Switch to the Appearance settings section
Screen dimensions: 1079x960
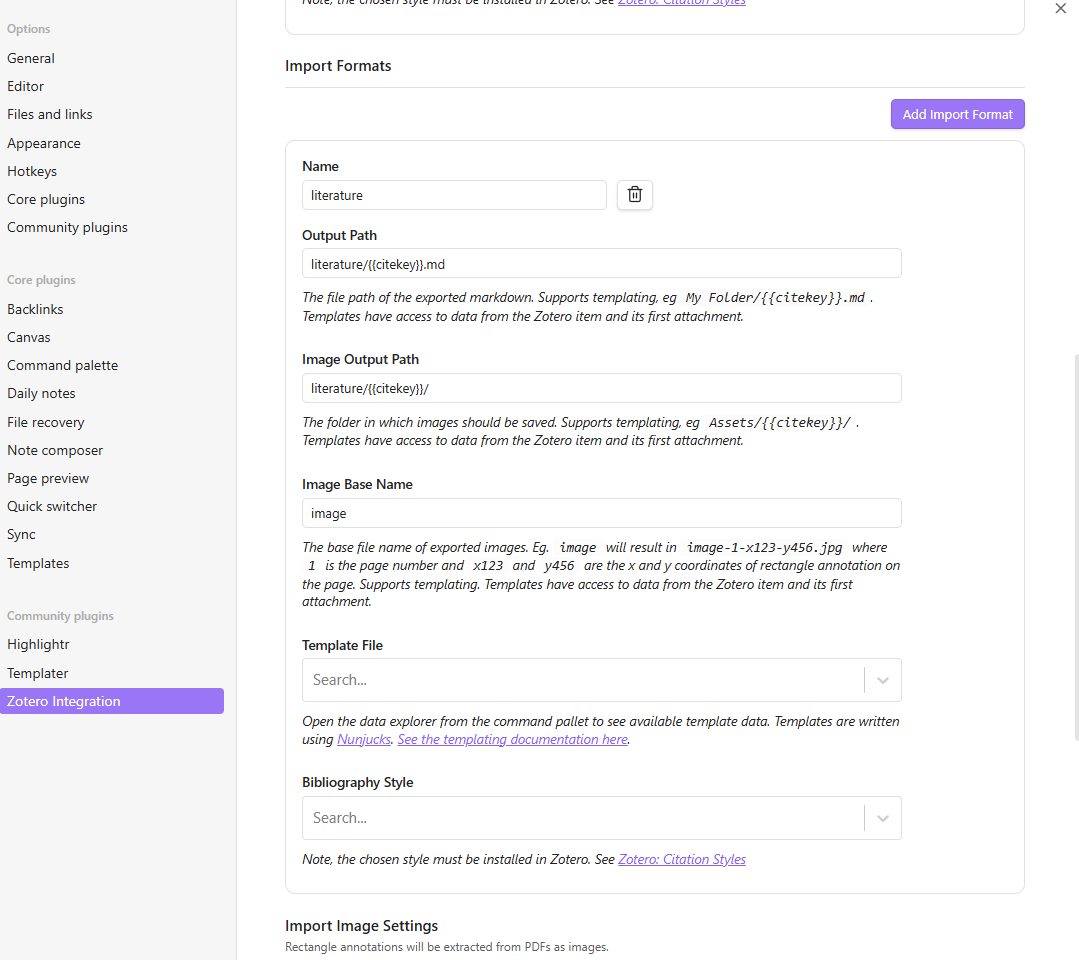(x=44, y=142)
